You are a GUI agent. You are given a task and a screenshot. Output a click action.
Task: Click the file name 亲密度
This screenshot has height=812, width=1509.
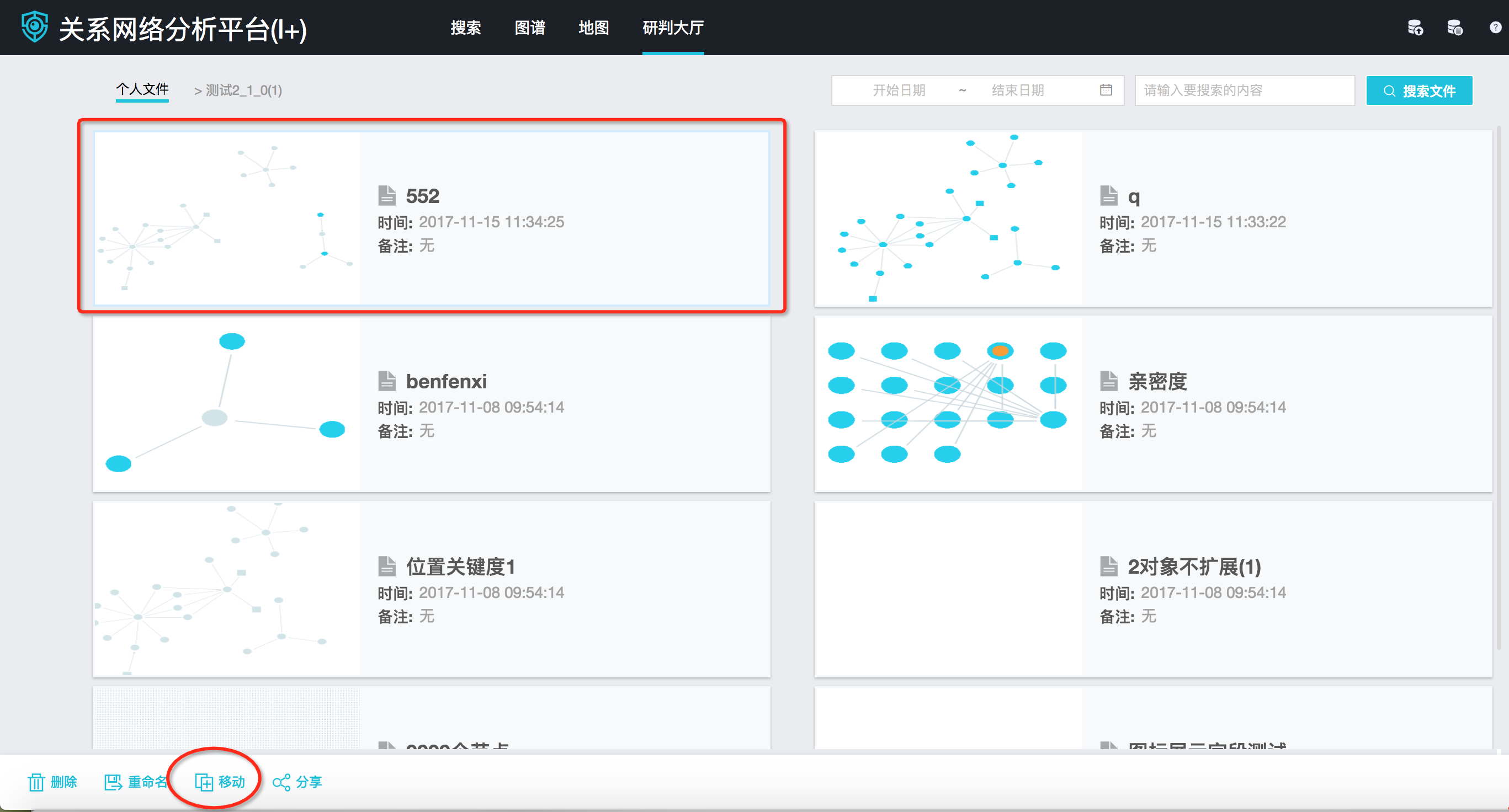[x=1157, y=382]
